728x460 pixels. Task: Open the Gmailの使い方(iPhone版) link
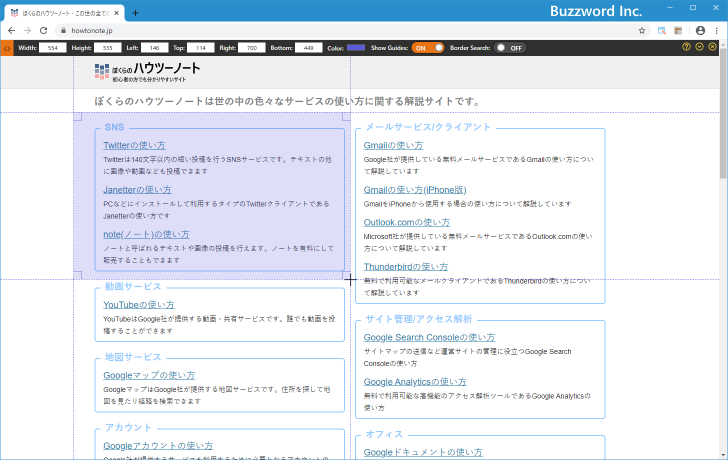pyautogui.click(x=415, y=190)
